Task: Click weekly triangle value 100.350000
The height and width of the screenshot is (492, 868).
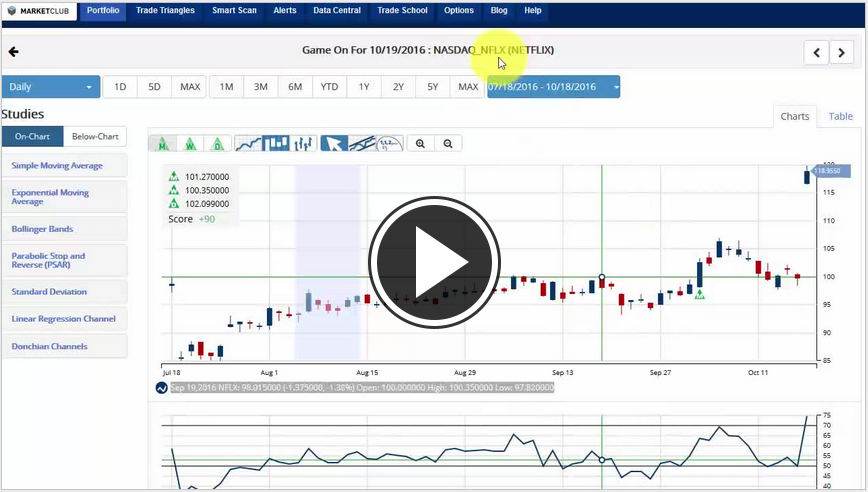Action: click(x=206, y=190)
